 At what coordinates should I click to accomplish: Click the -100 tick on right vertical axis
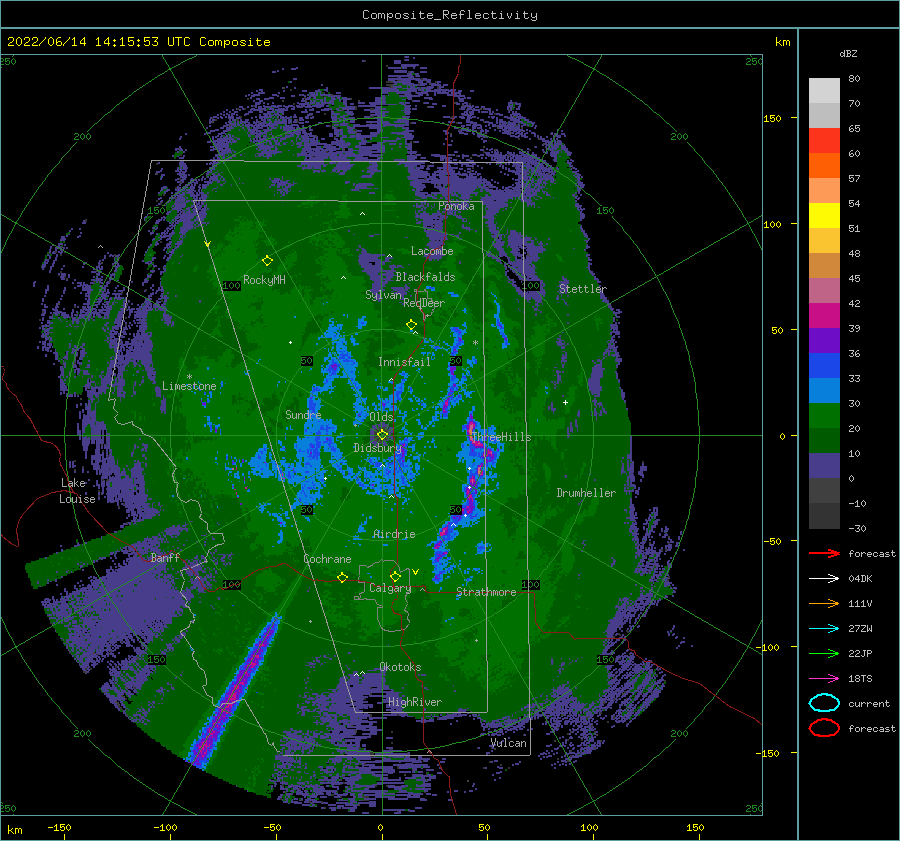click(x=769, y=647)
